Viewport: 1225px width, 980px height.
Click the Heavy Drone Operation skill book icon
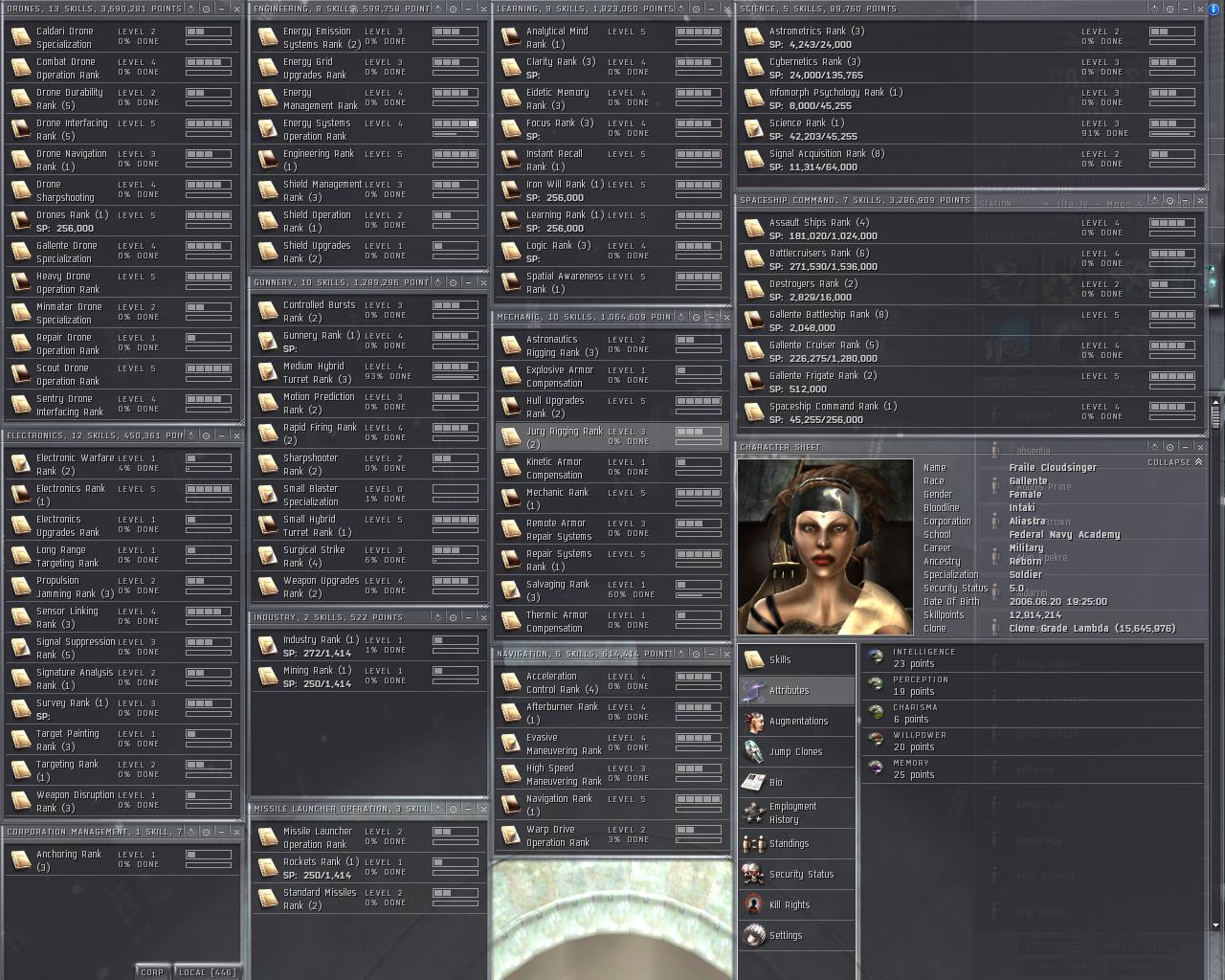click(20, 282)
